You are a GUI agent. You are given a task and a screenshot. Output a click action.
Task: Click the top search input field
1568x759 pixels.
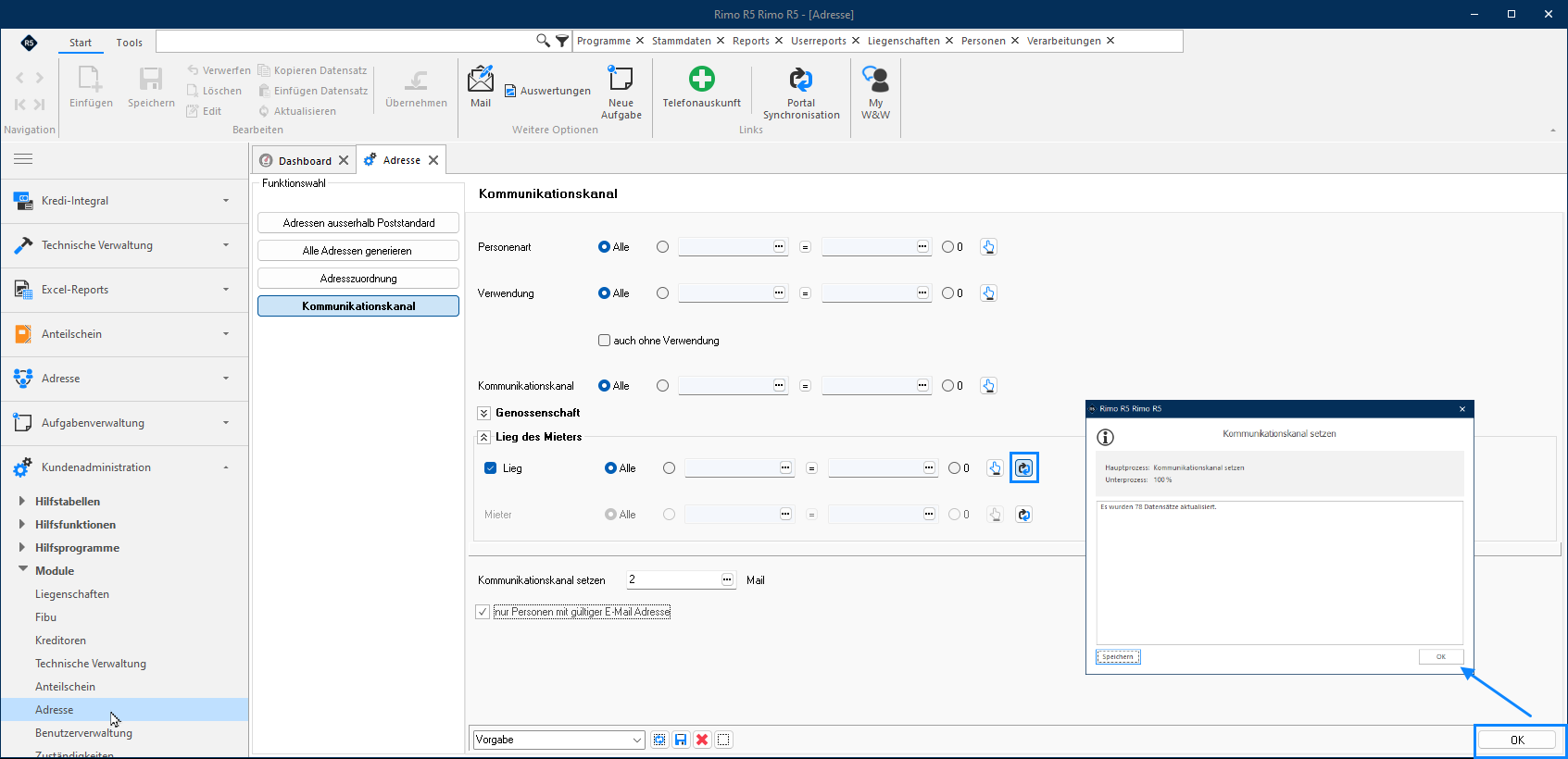[345, 41]
